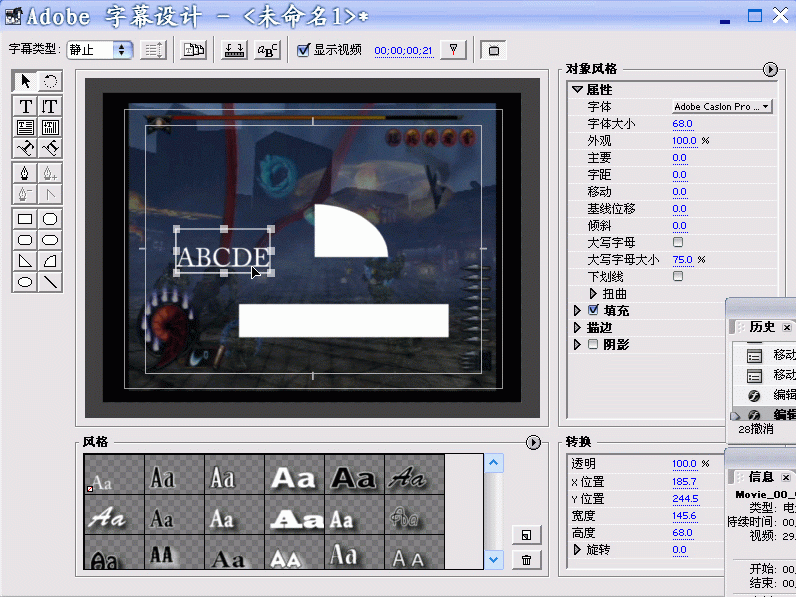Select the horizontal paragraph text tool
The image size is (796, 597).
tap(25, 127)
